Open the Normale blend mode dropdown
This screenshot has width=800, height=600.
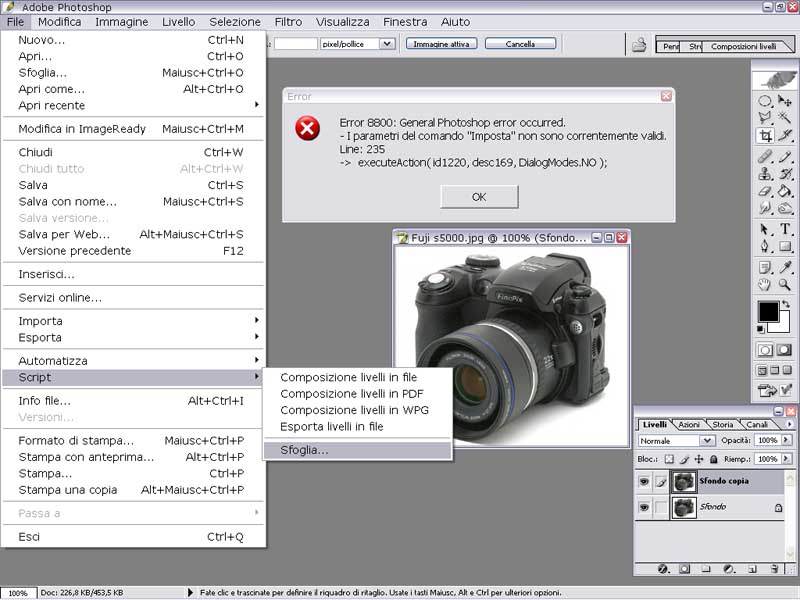tap(707, 440)
